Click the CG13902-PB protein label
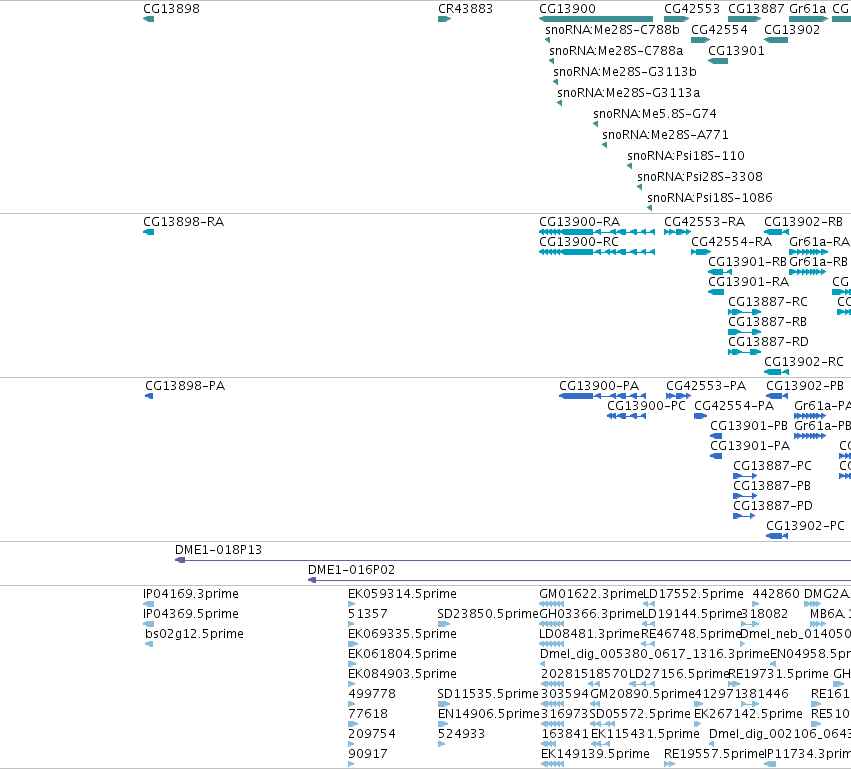Screen dimensions: 851x769 805,386
